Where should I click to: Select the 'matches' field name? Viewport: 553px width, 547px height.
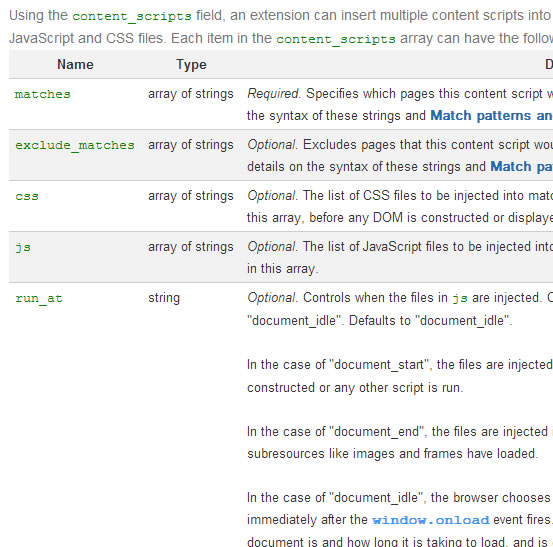tap(43, 94)
